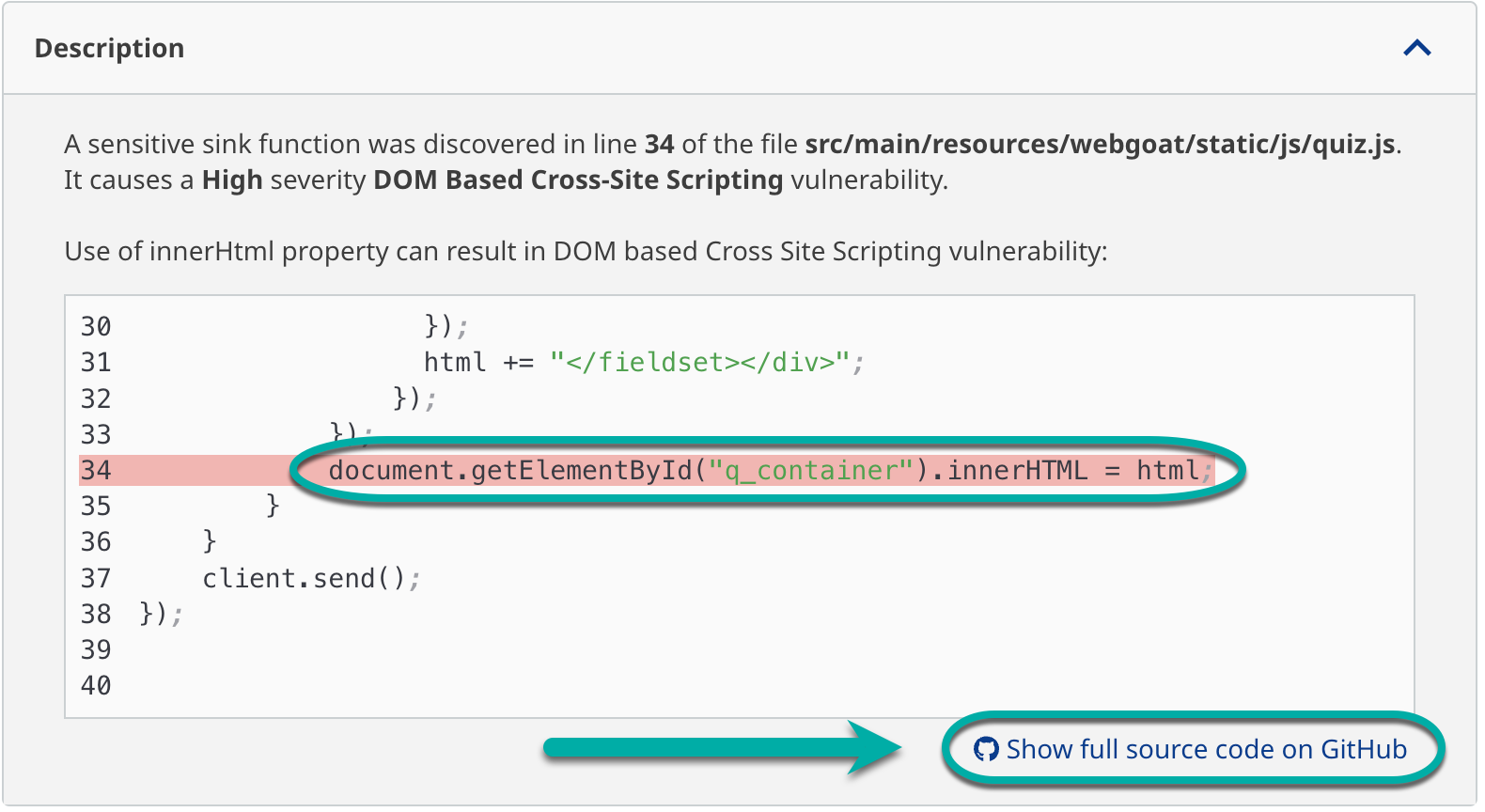Click the DOM Based Cross-Site Scripting text
Image resolution: width=1485 pixels, height=812 pixels.
578,180
